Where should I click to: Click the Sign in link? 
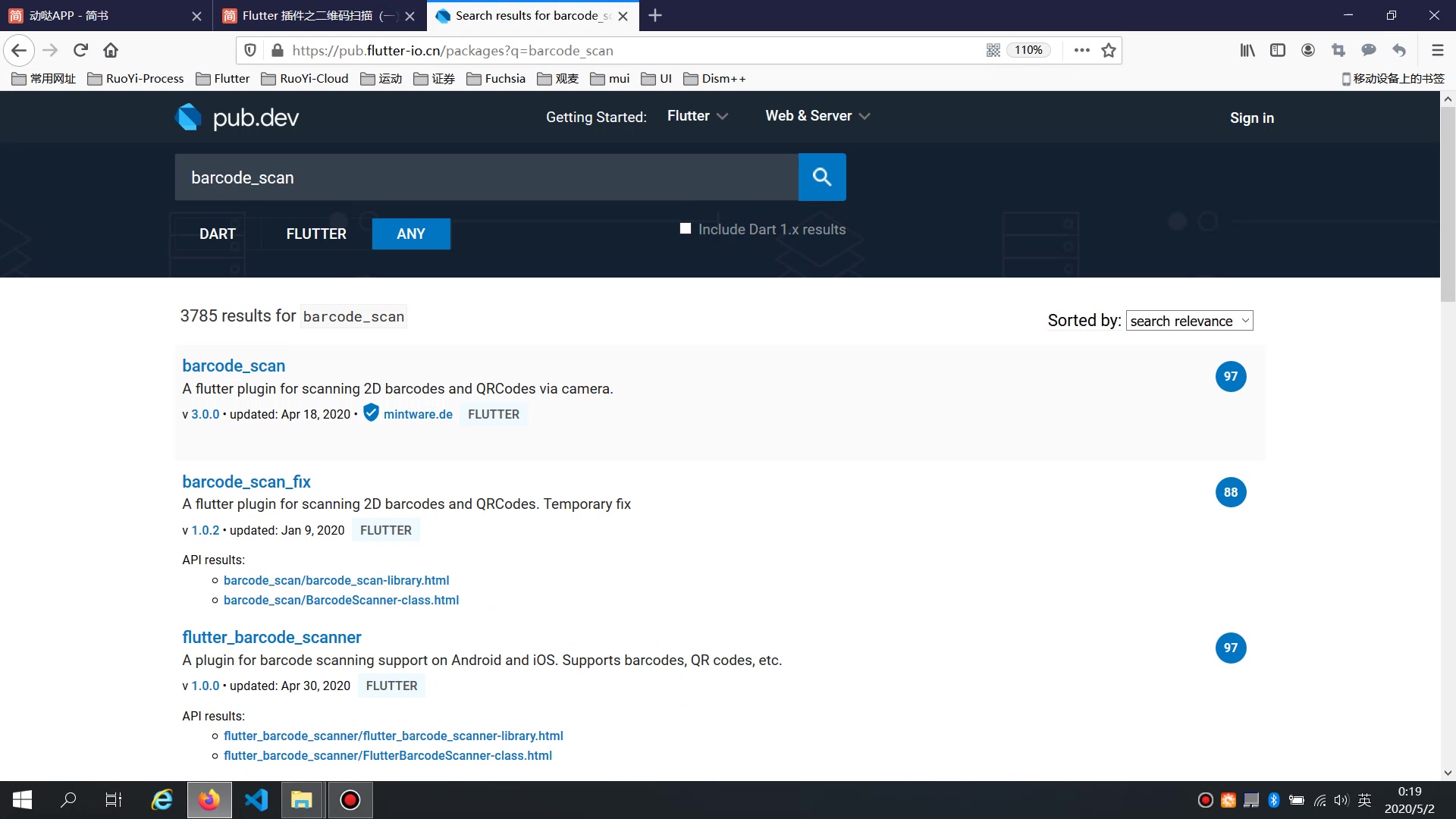(1251, 118)
